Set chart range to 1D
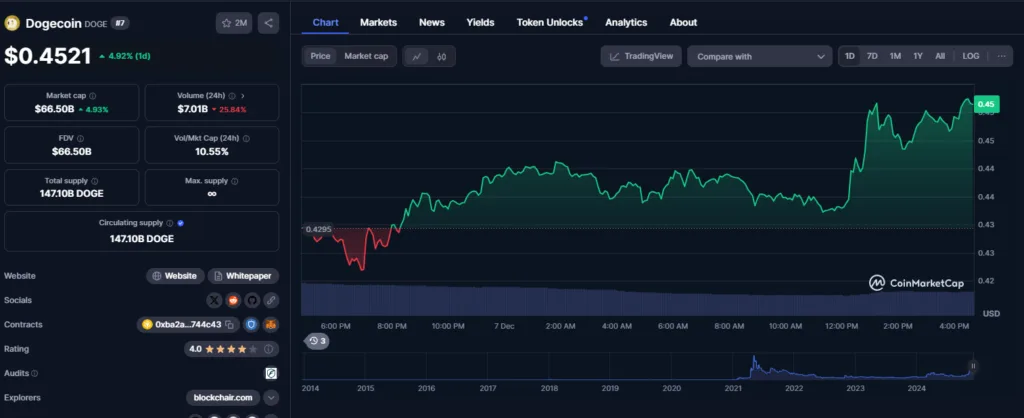Screen dimensions: 1024x418 [x=850, y=56]
